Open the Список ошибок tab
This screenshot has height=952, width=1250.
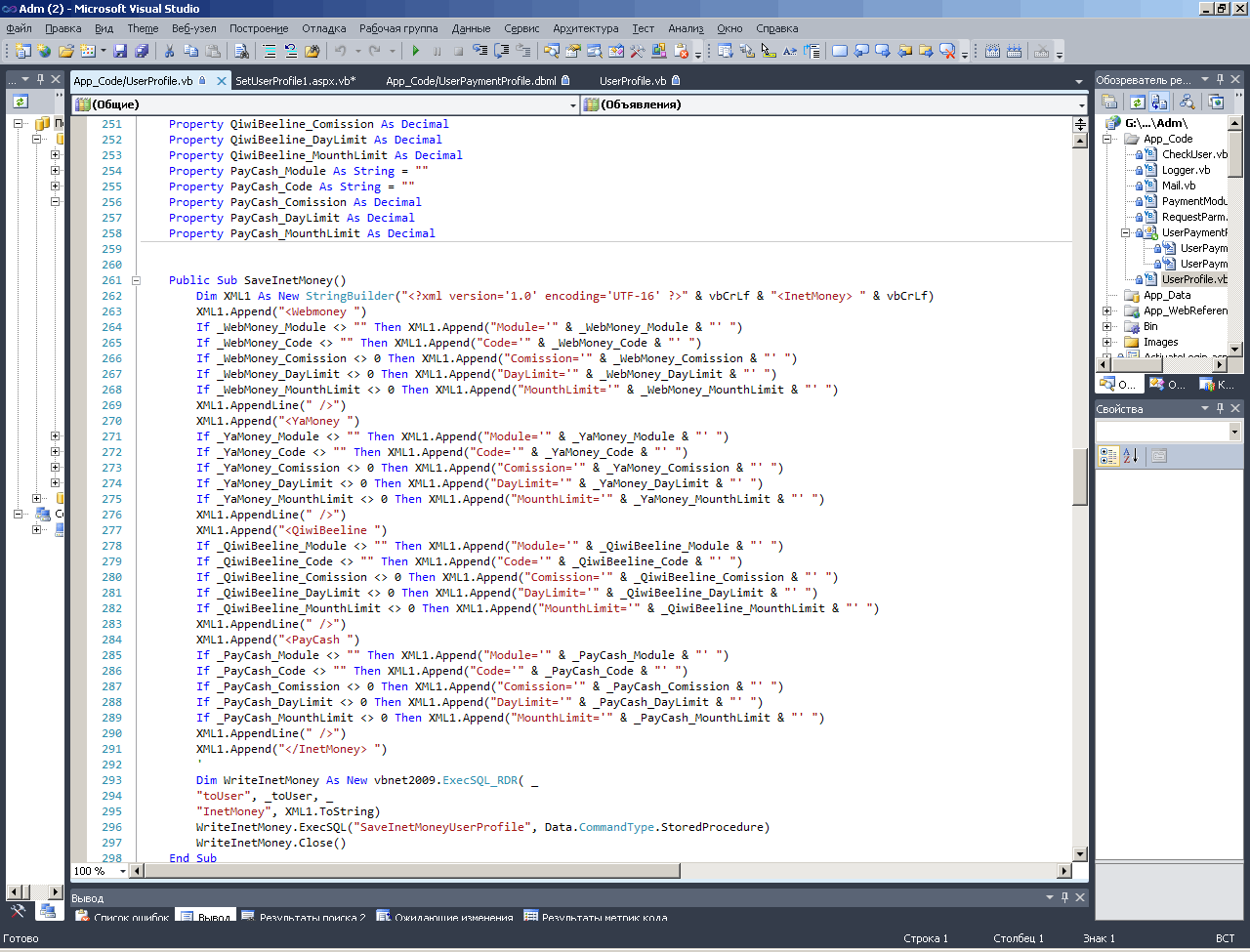point(123,917)
